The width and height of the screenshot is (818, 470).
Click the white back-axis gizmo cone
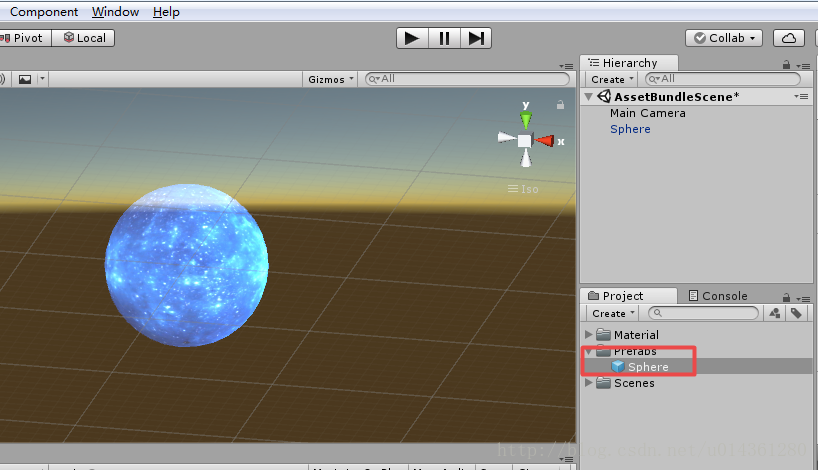pos(506,138)
